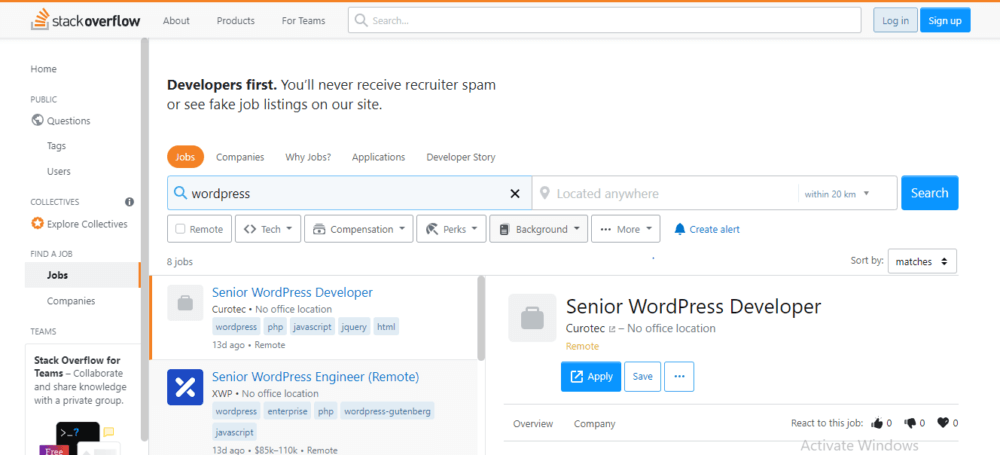This screenshot has width=1000, height=455.
Task: Click the heart reaction icon
Action: tap(943, 423)
